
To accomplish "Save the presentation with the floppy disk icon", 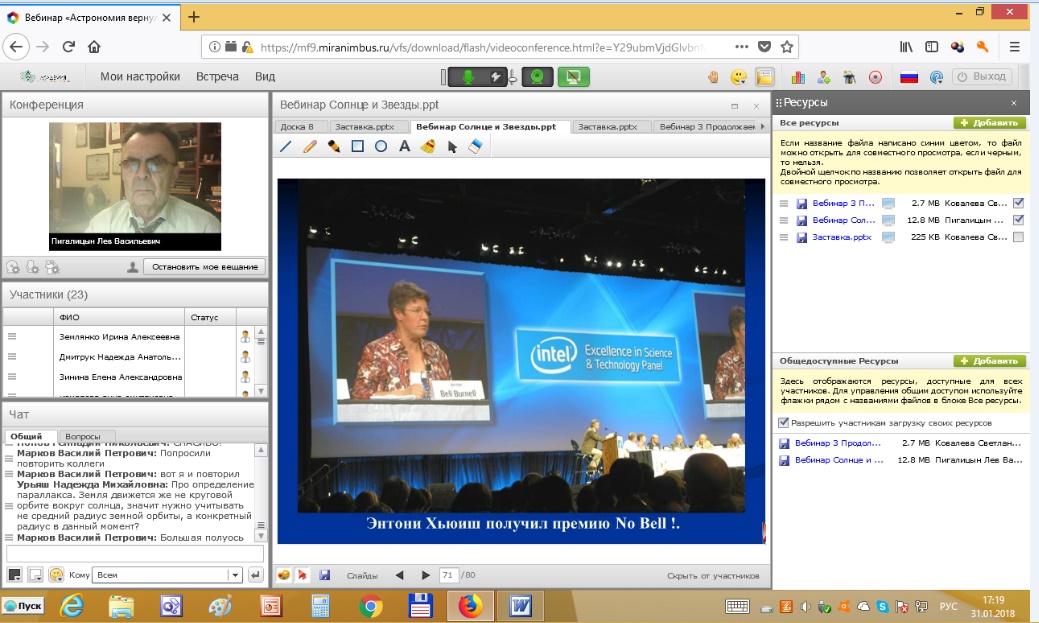I will [324, 575].
